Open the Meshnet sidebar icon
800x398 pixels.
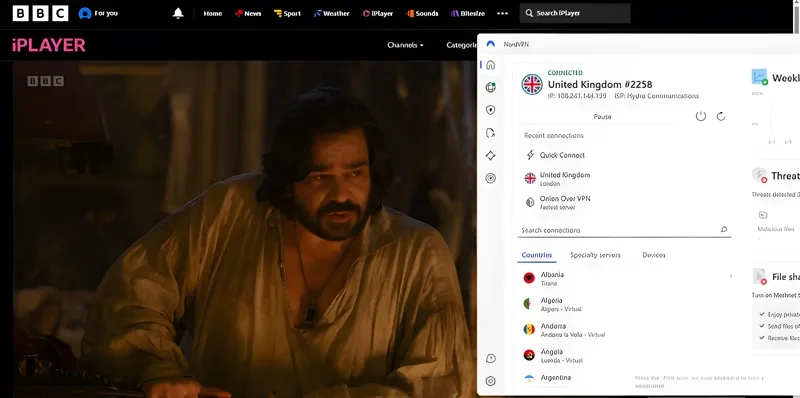click(490, 155)
